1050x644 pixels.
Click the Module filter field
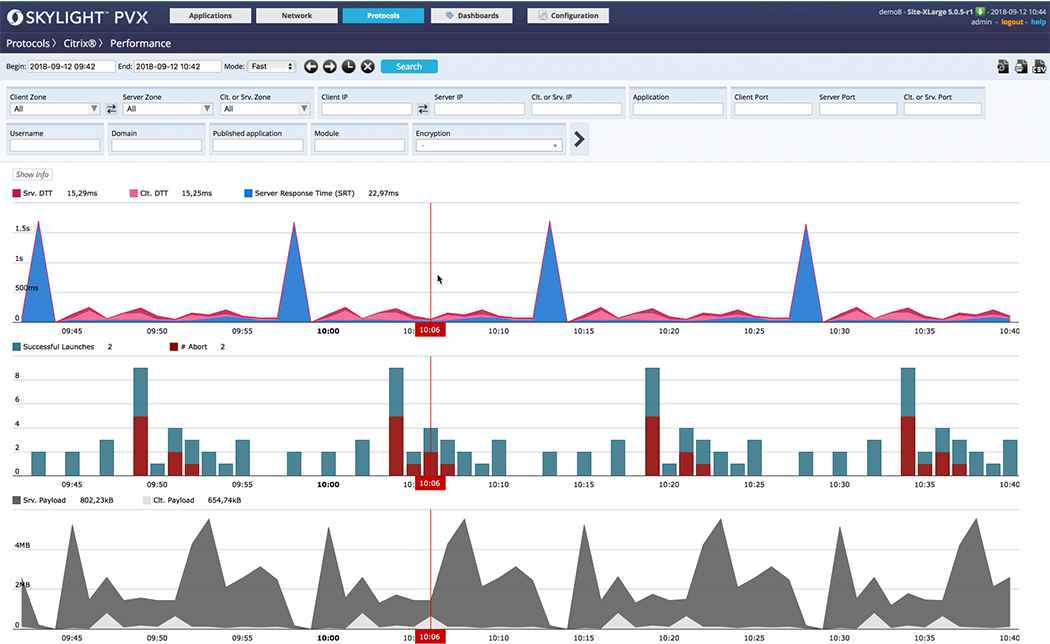point(360,145)
